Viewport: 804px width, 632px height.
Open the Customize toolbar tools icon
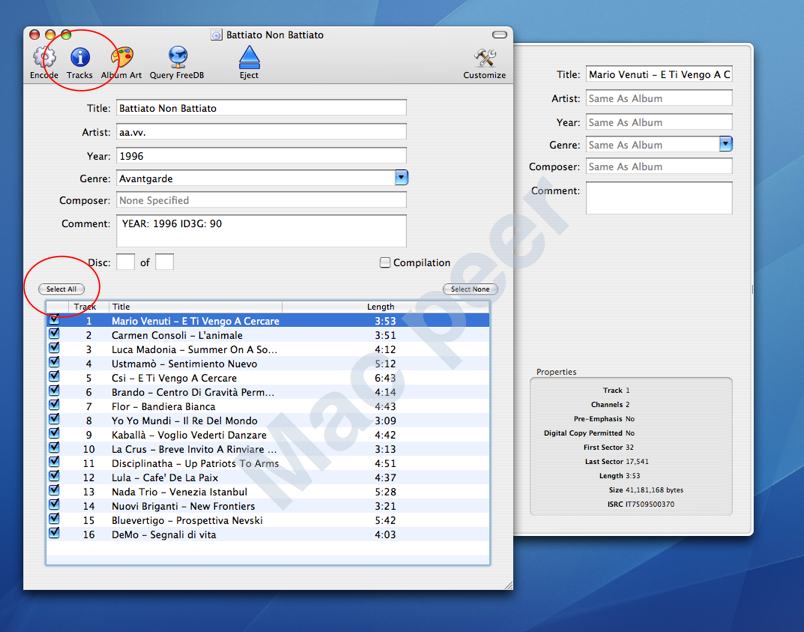(x=485, y=57)
